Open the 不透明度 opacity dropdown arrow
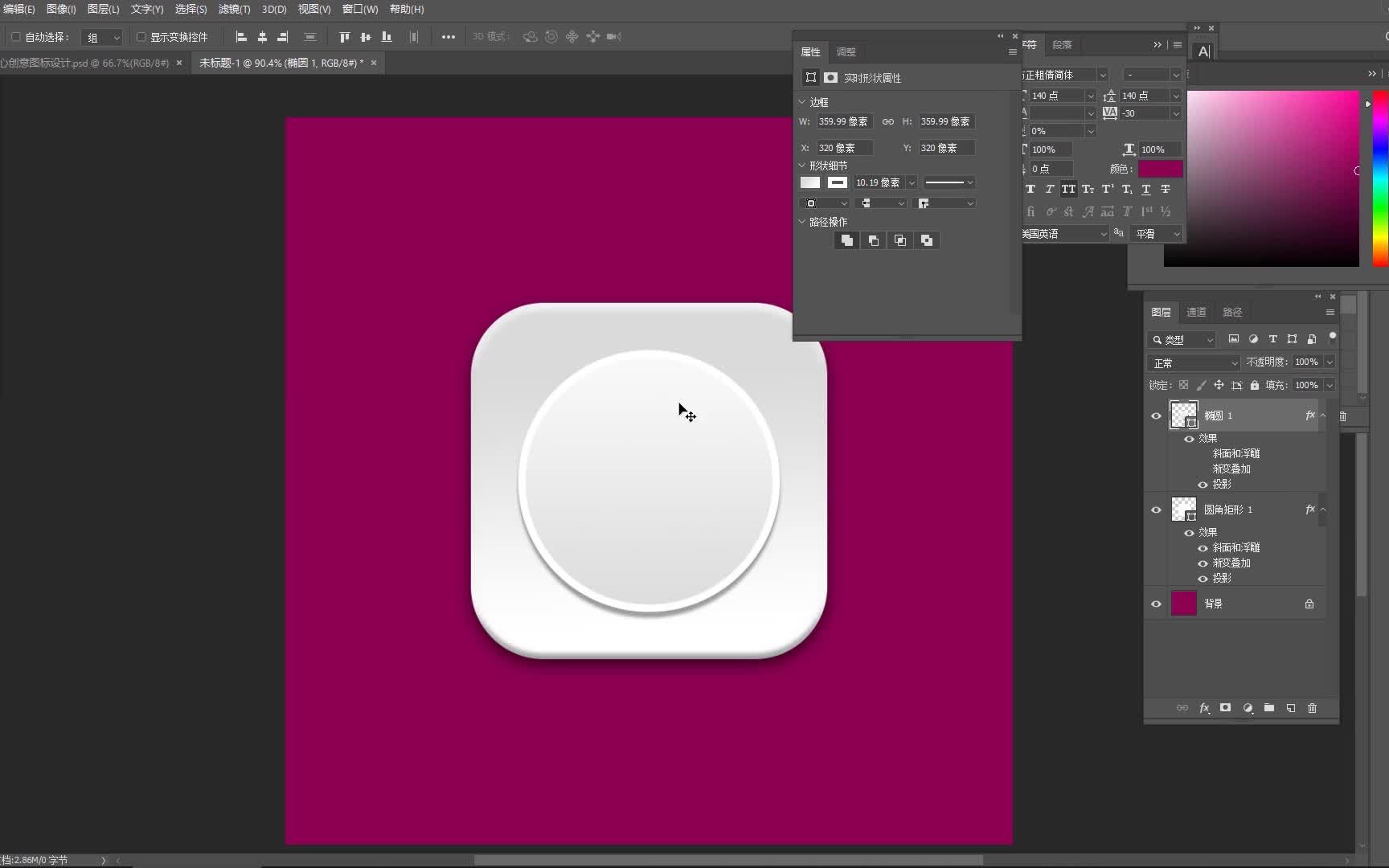Screen dimensions: 1389x868 tap(1330, 362)
